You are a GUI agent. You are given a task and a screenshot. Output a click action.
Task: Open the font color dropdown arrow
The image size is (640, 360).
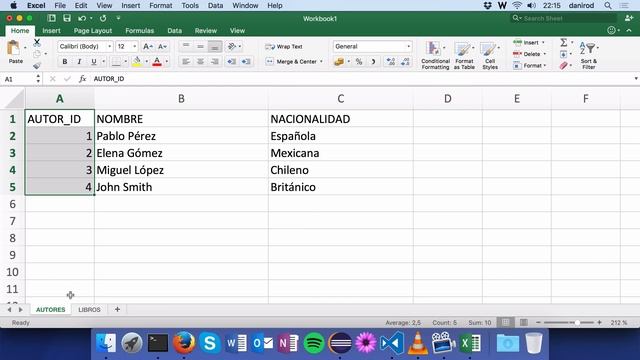tap(167, 62)
